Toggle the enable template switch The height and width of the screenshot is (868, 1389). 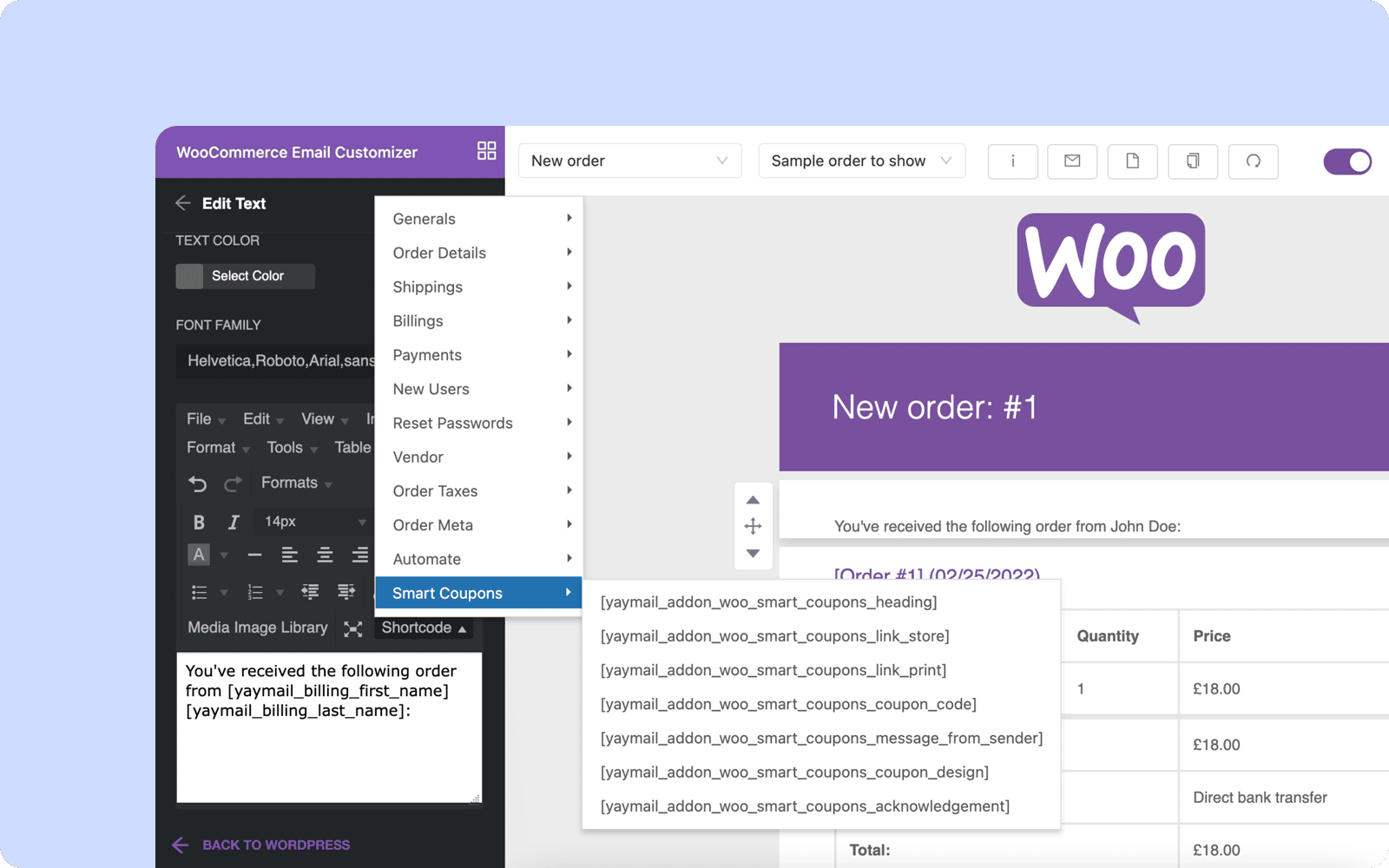click(x=1347, y=161)
